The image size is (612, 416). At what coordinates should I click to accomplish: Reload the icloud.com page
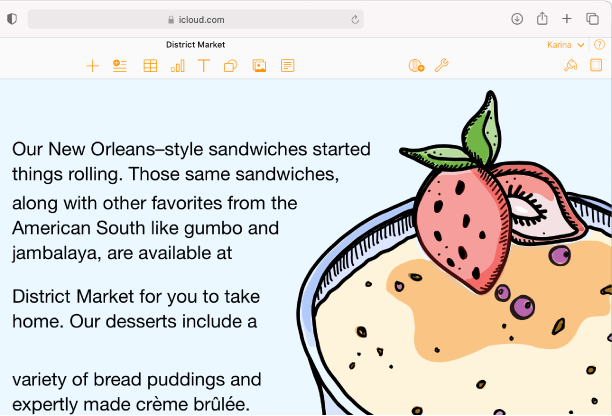point(355,20)
